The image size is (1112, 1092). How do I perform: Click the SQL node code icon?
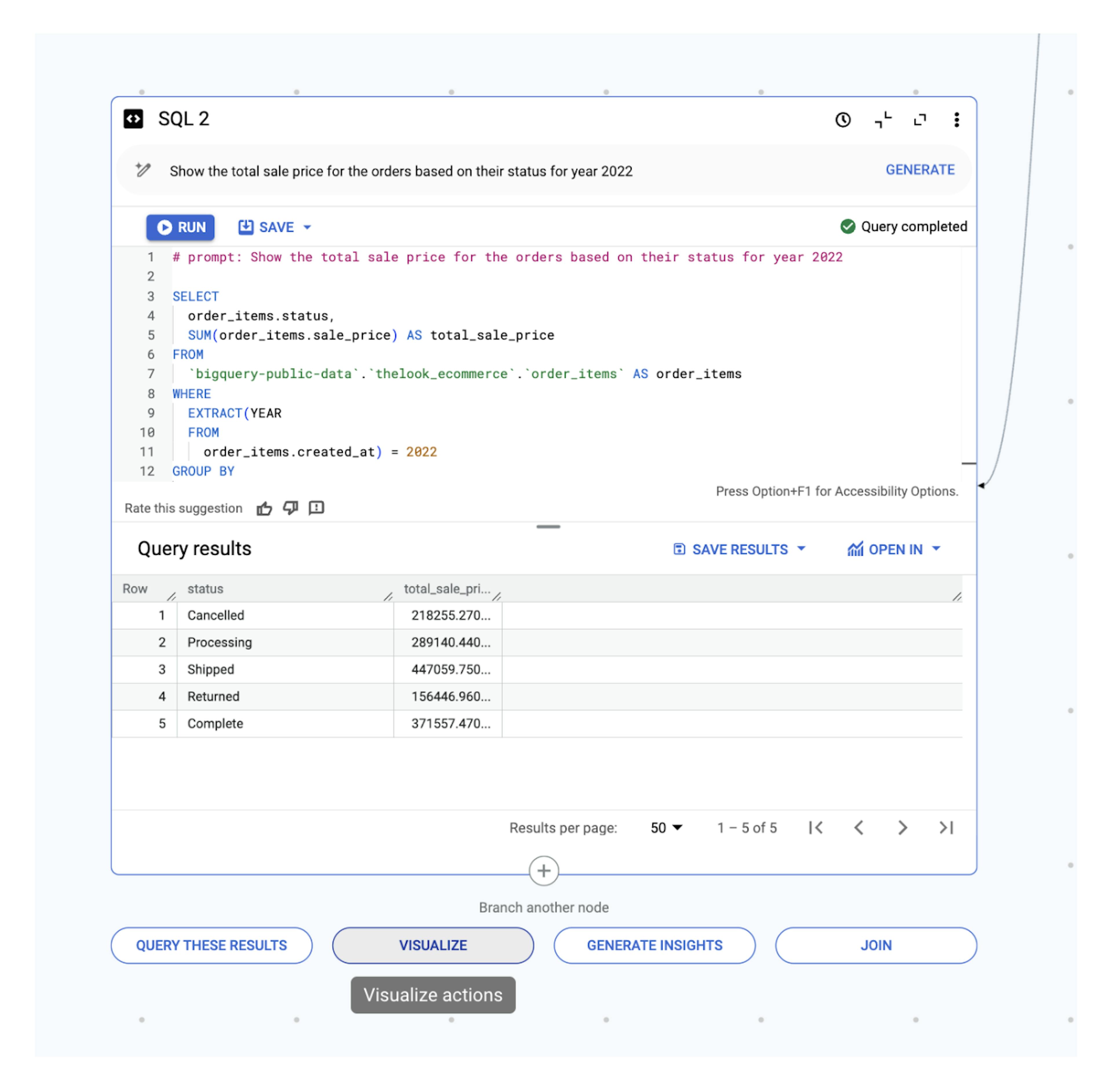coord(133,119)
